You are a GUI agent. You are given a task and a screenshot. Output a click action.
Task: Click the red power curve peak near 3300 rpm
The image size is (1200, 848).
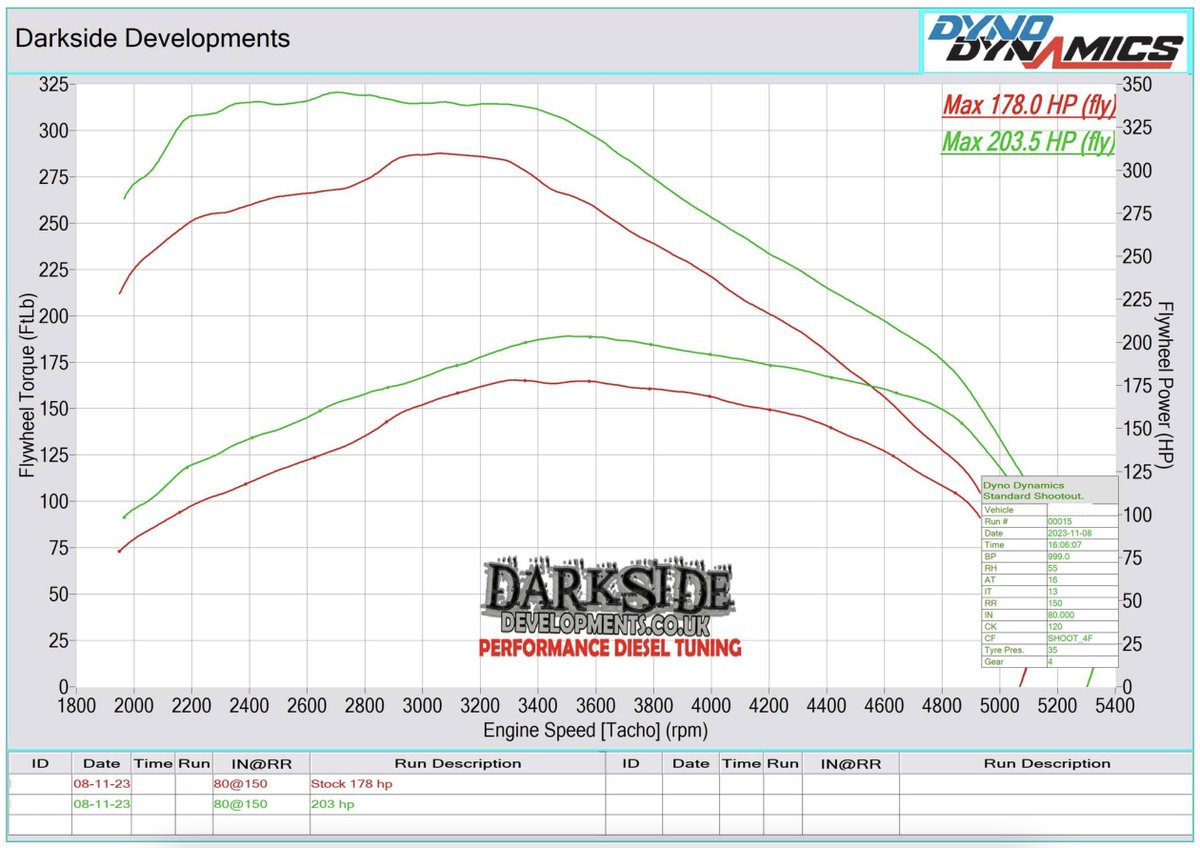(x=512, y=379)
